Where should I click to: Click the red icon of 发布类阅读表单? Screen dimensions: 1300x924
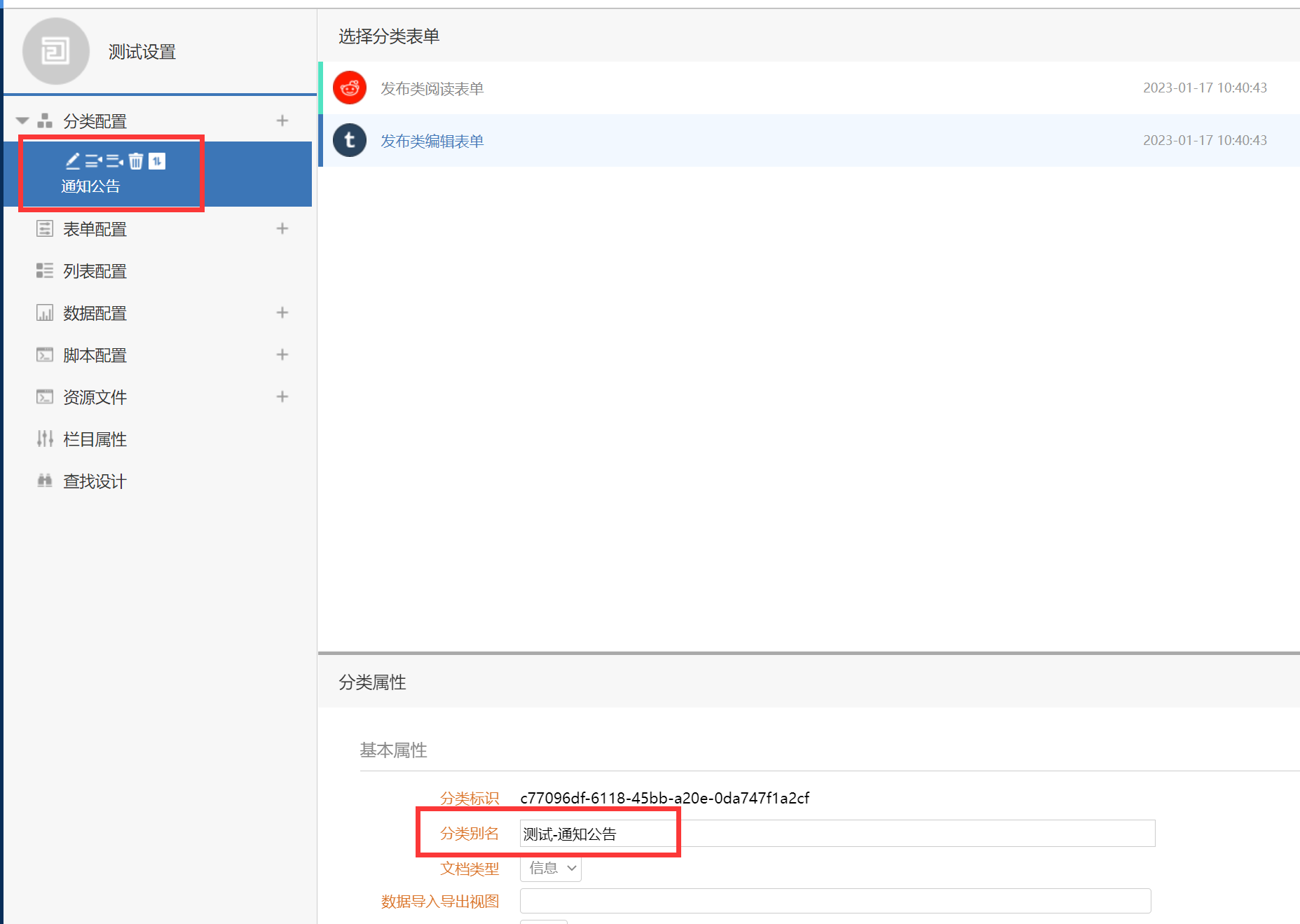[350, 88]
